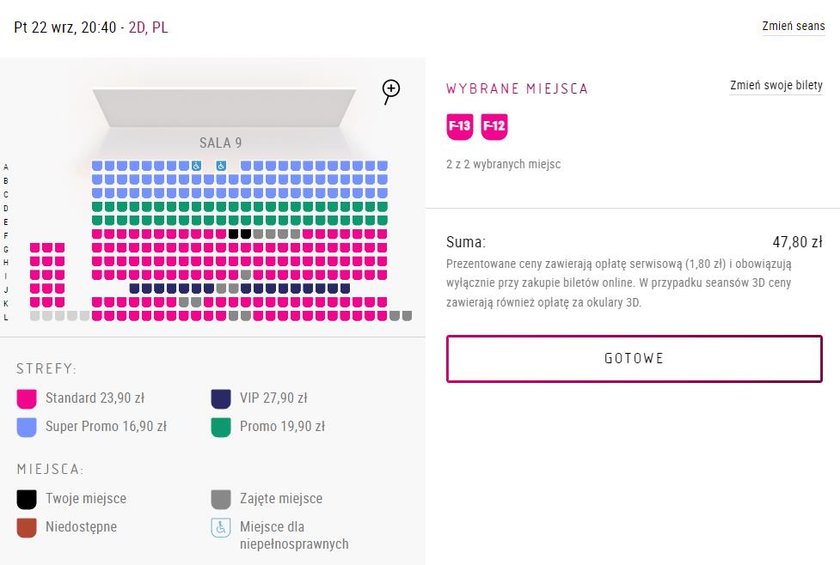Viewport: 840px width, 565px height.
Task: Click the Zmień seans link
Action: tap(793, 27)
